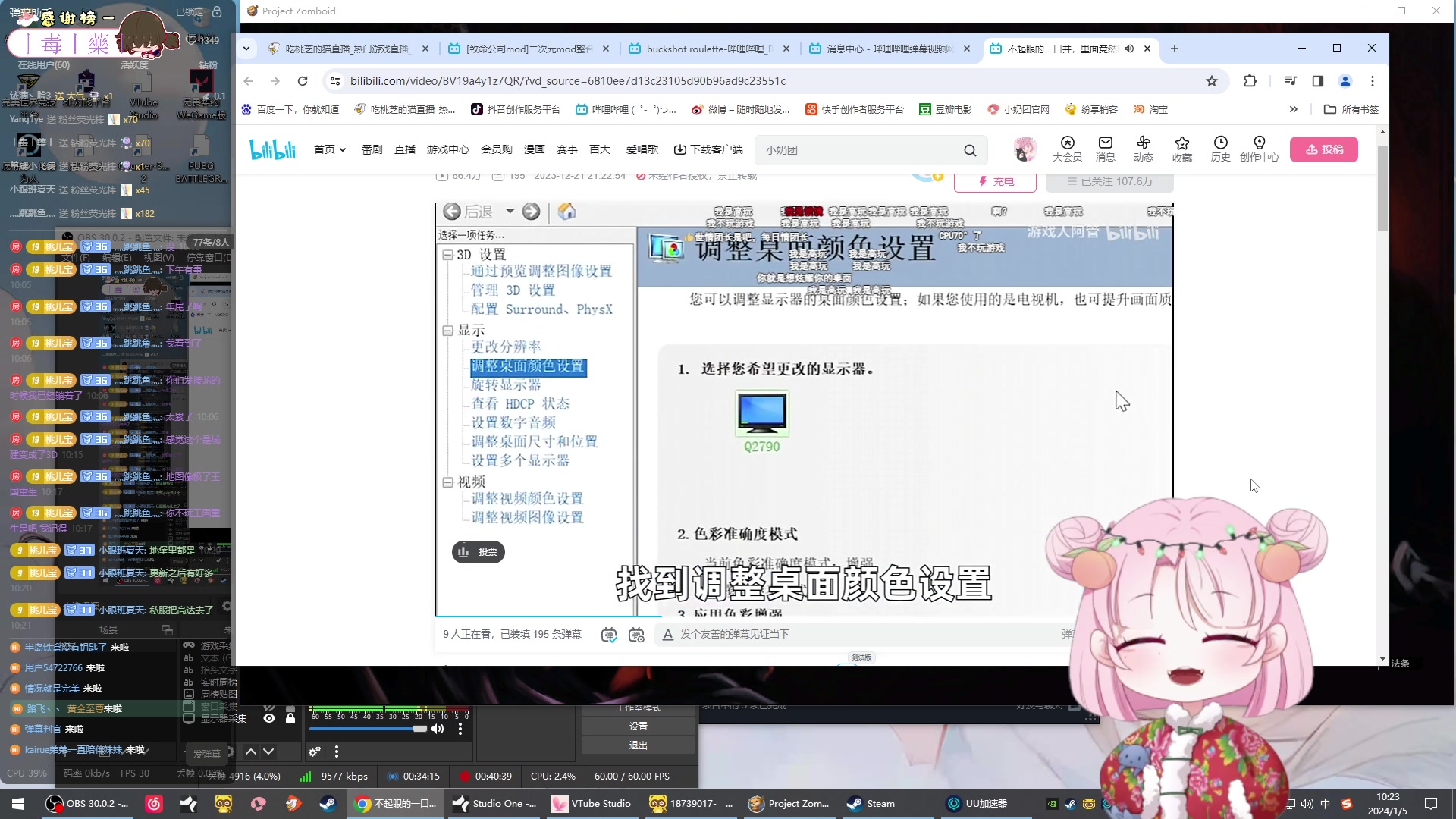Viewport: 1456px width, 819px height.
Task: Adjust OBS audio volume slider
Action: click(369, 729)
